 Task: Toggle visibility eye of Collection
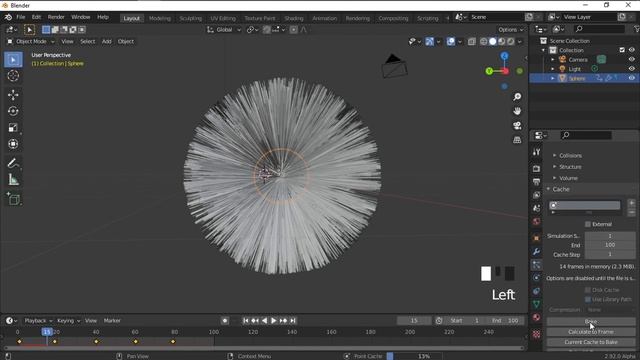click(x=631, y=50)
